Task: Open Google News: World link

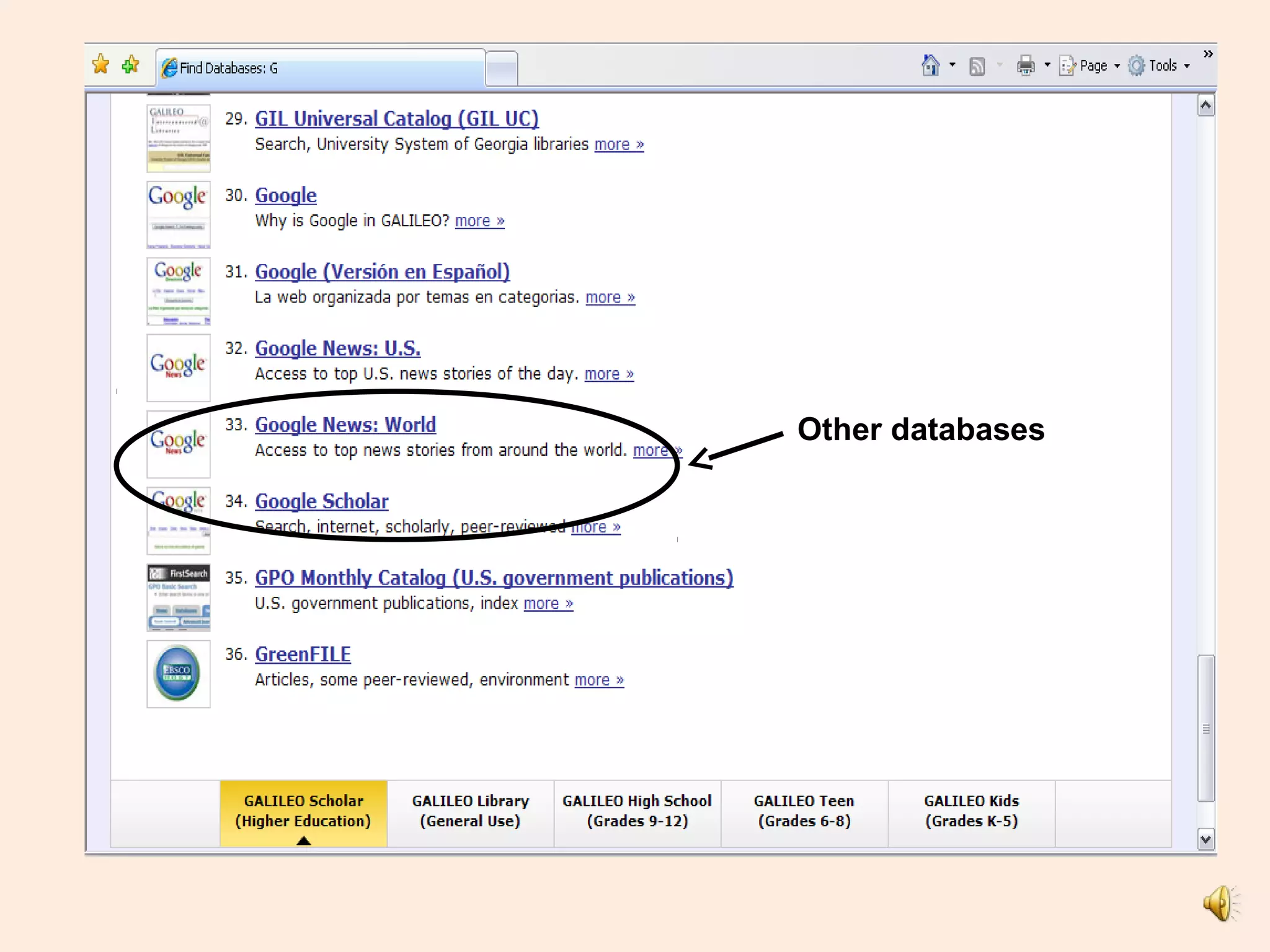Action: pos(345,425)
